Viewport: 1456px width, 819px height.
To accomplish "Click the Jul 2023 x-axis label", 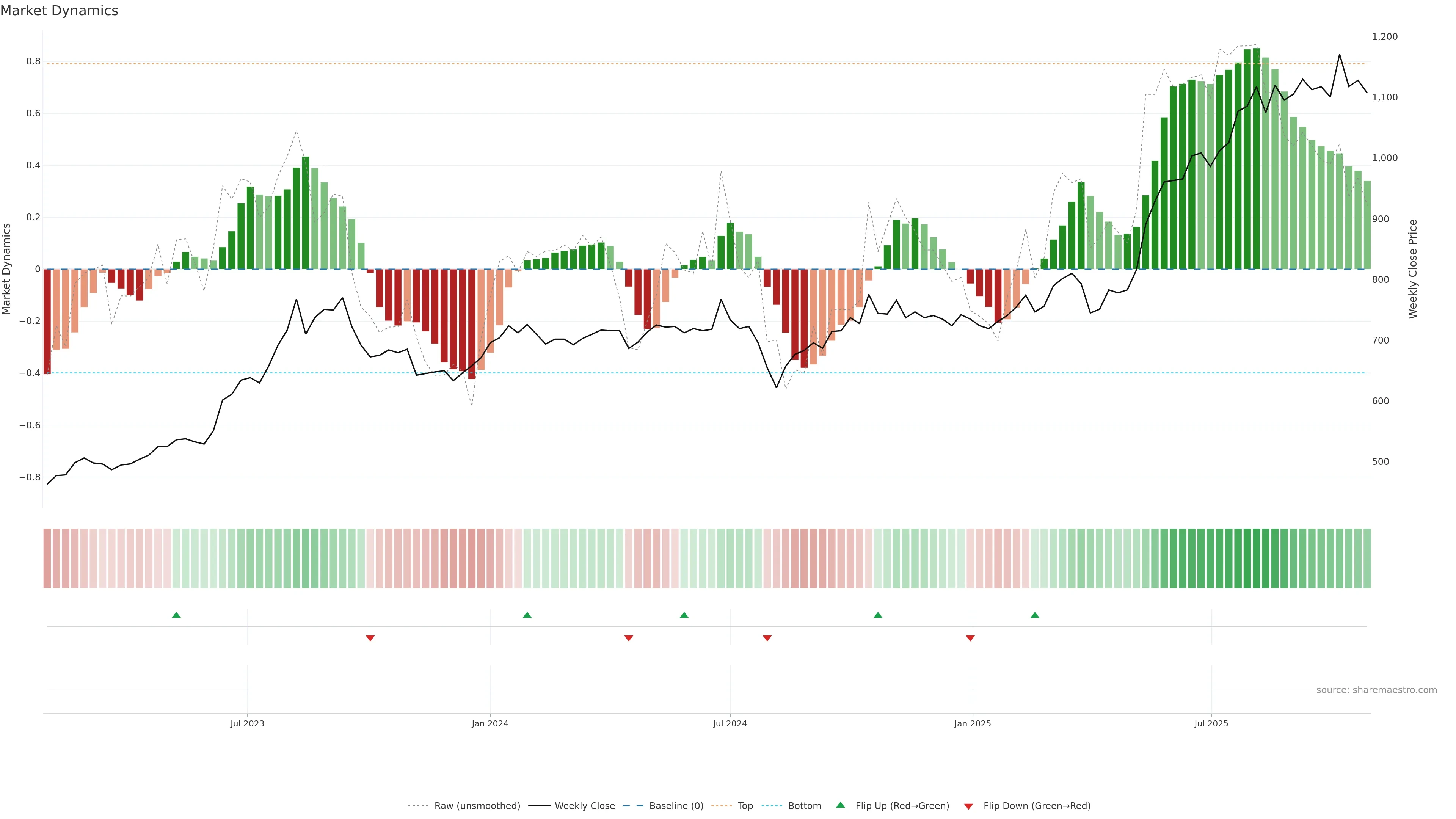I will [247, 723].
